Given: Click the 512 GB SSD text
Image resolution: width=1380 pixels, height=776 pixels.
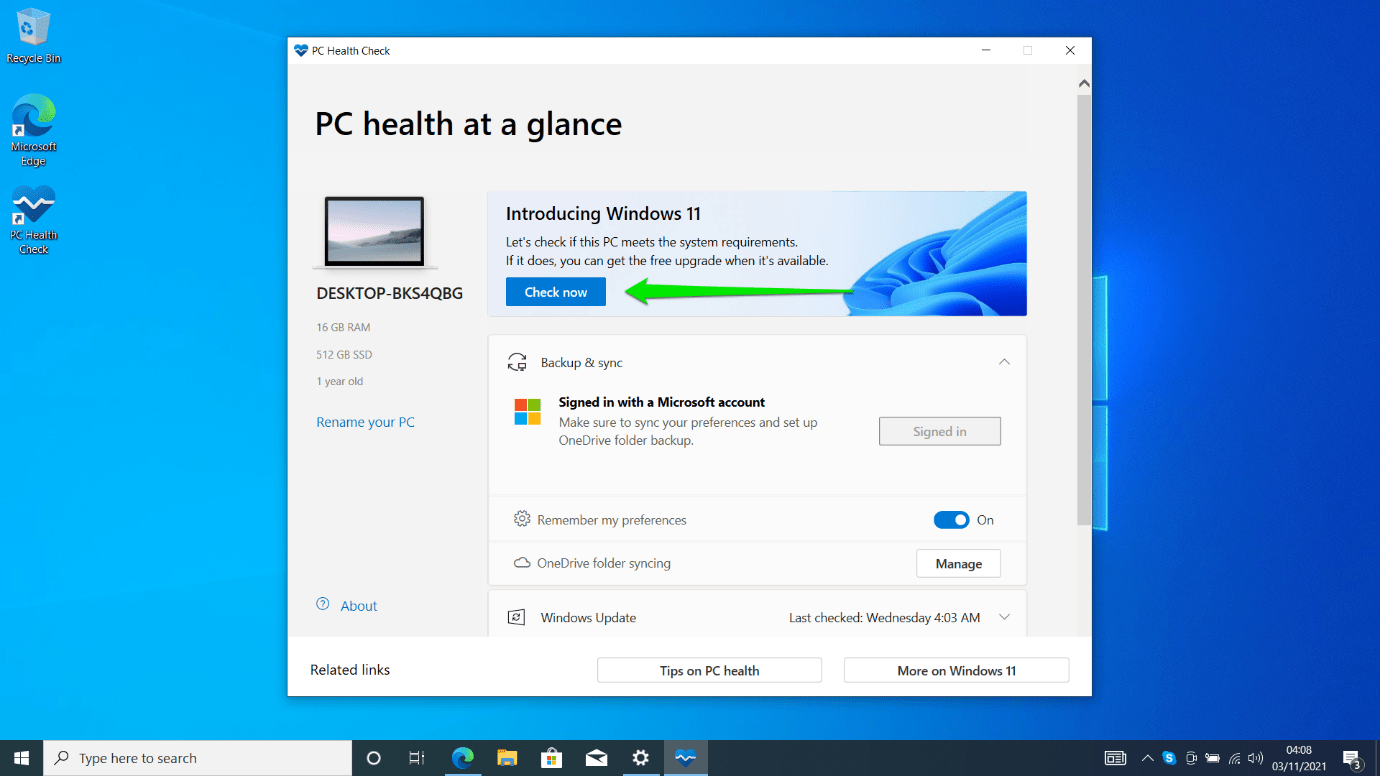Looking at the screenshot, I should pos(344,354).
